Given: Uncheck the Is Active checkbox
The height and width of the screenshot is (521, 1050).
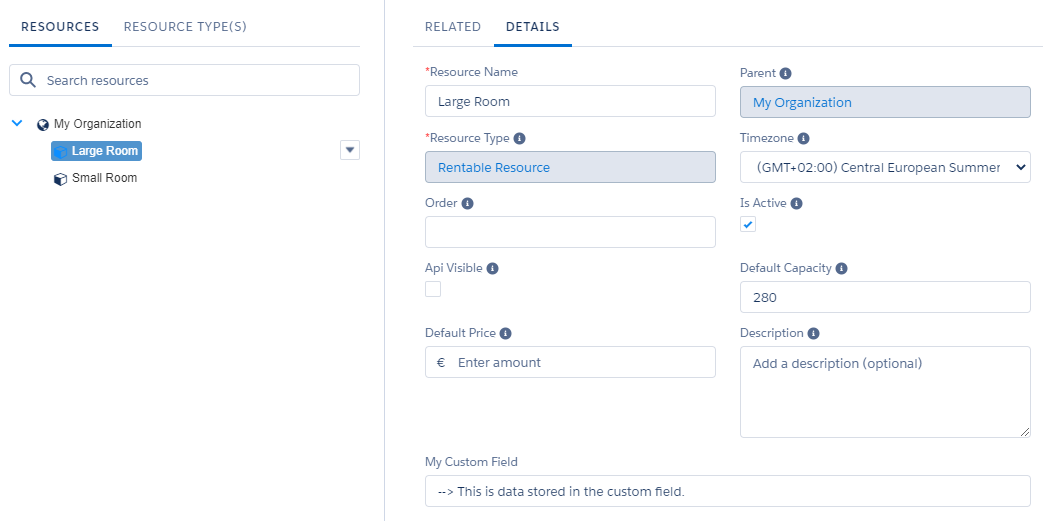Looking at the screenshot, I should 748,225.
